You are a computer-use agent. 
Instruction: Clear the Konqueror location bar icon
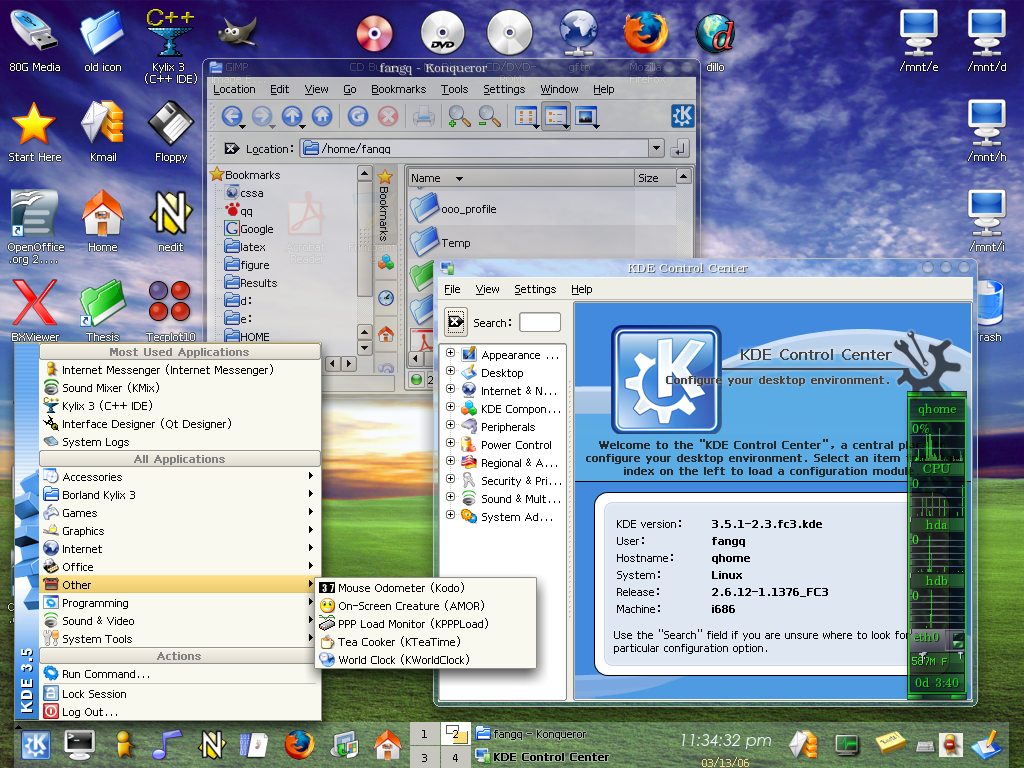(231, 148)
